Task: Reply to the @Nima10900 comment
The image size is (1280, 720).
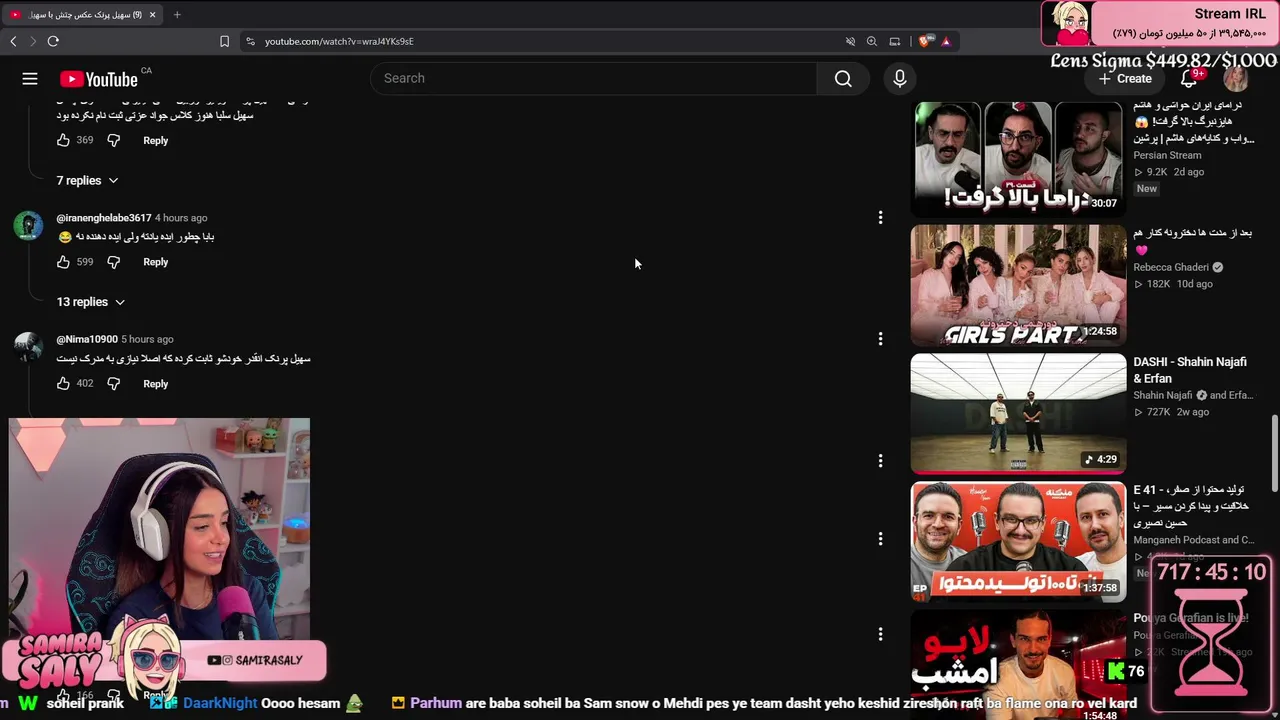Action: click(x=155, y=384)
